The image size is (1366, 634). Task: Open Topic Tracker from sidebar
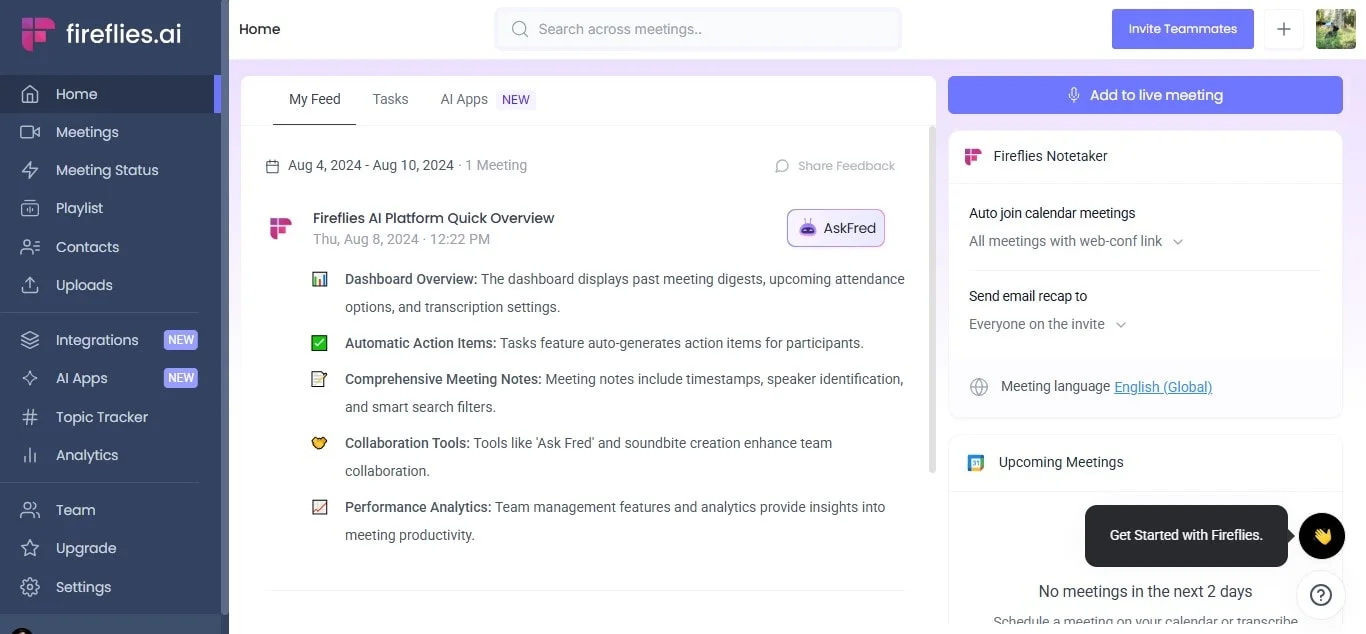coord(110,417)
